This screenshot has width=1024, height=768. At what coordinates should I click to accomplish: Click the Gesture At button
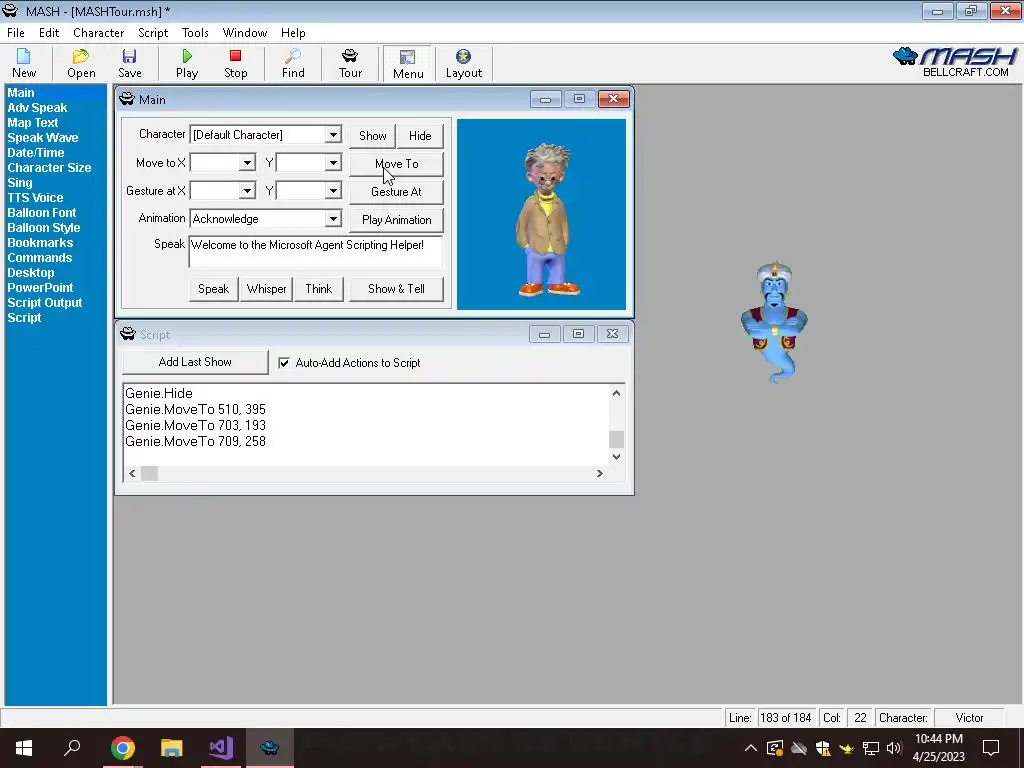396,192
